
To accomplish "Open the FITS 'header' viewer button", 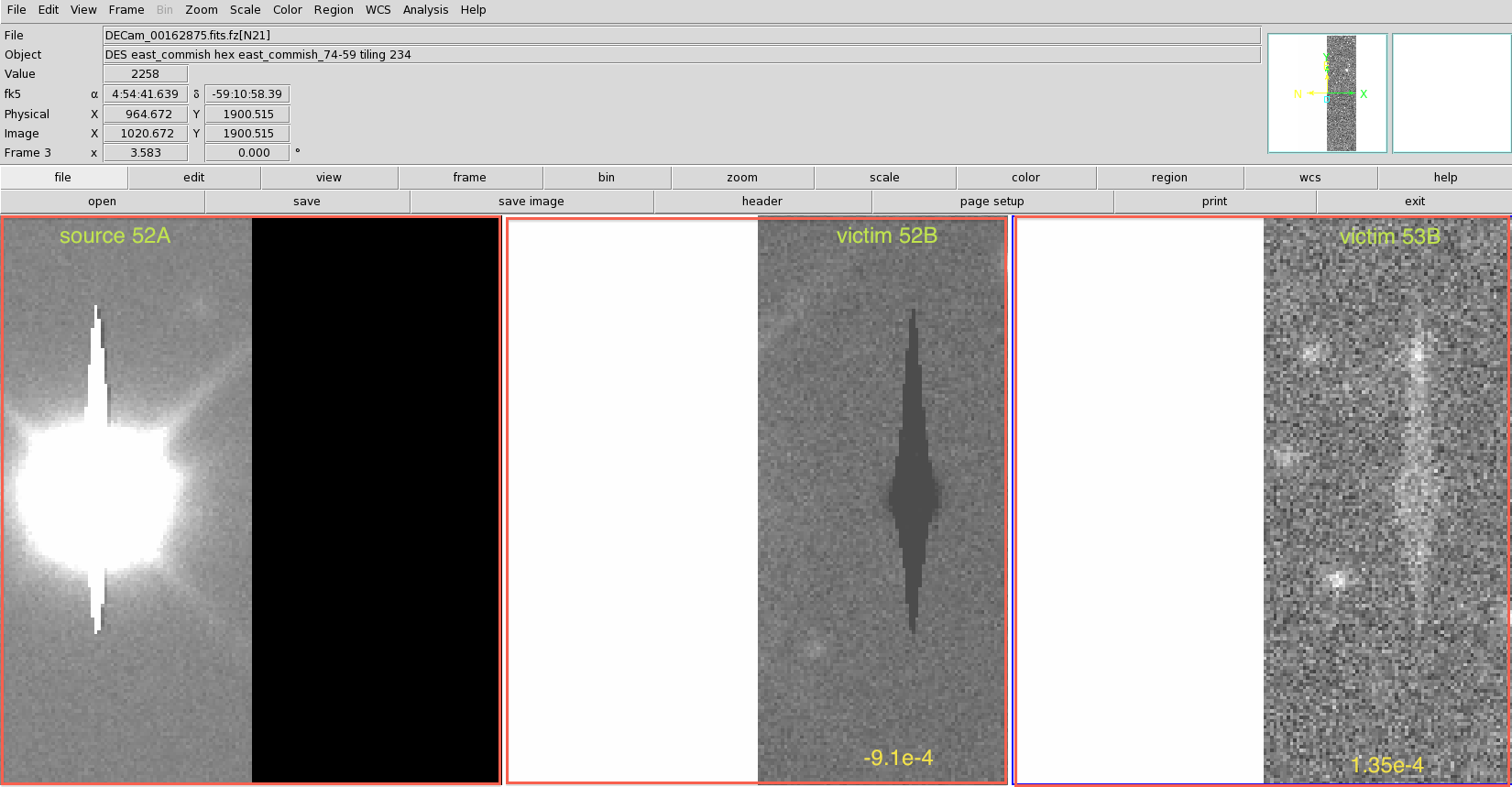I will click(762, 202).
